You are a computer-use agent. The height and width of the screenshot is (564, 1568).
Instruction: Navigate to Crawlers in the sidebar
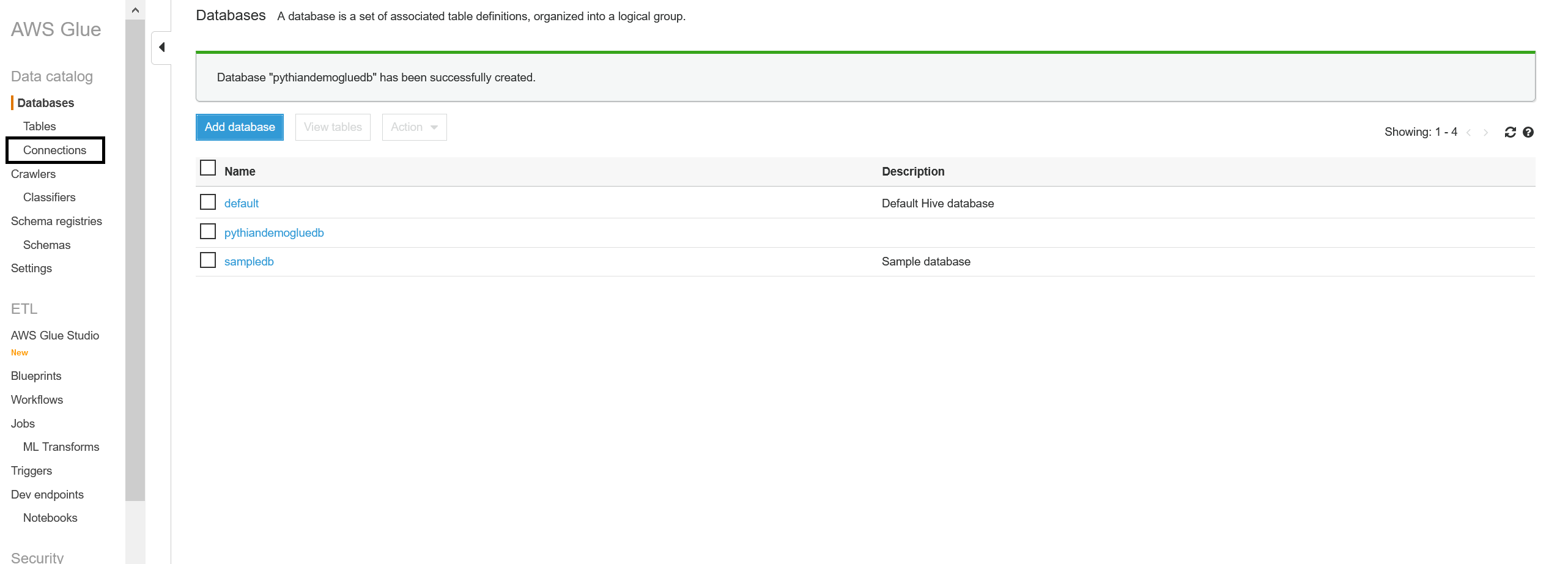pyautogui.click(x=33, y=174)
